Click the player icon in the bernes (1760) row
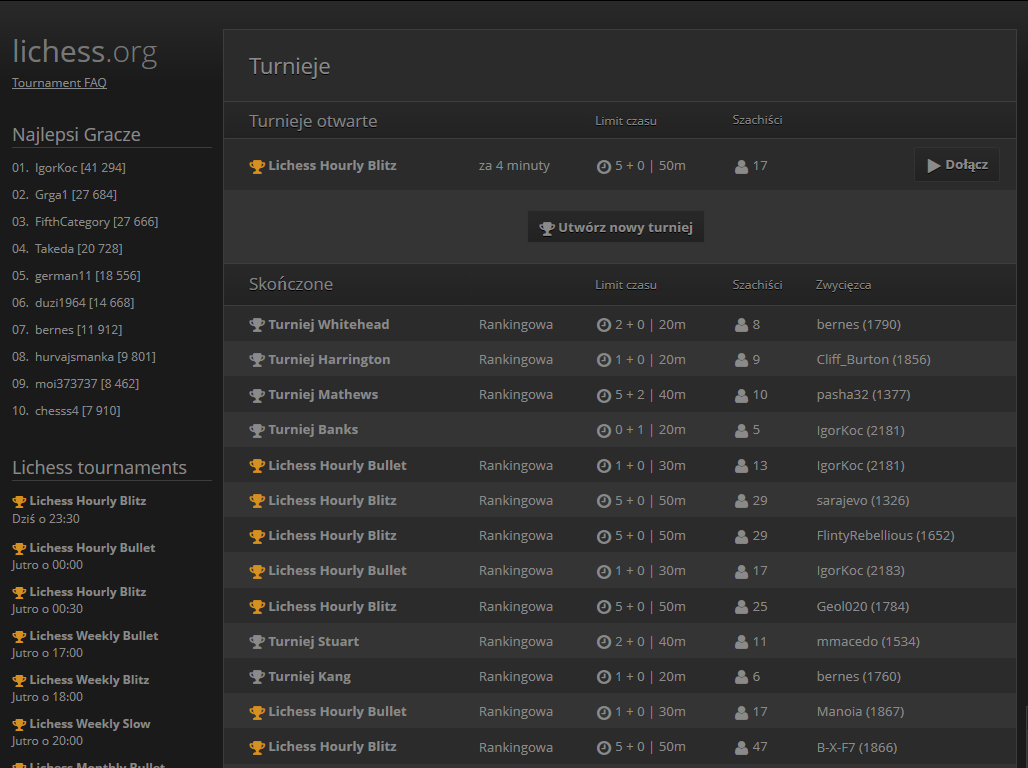This screenshot has height=768, width=1028. 741,677
